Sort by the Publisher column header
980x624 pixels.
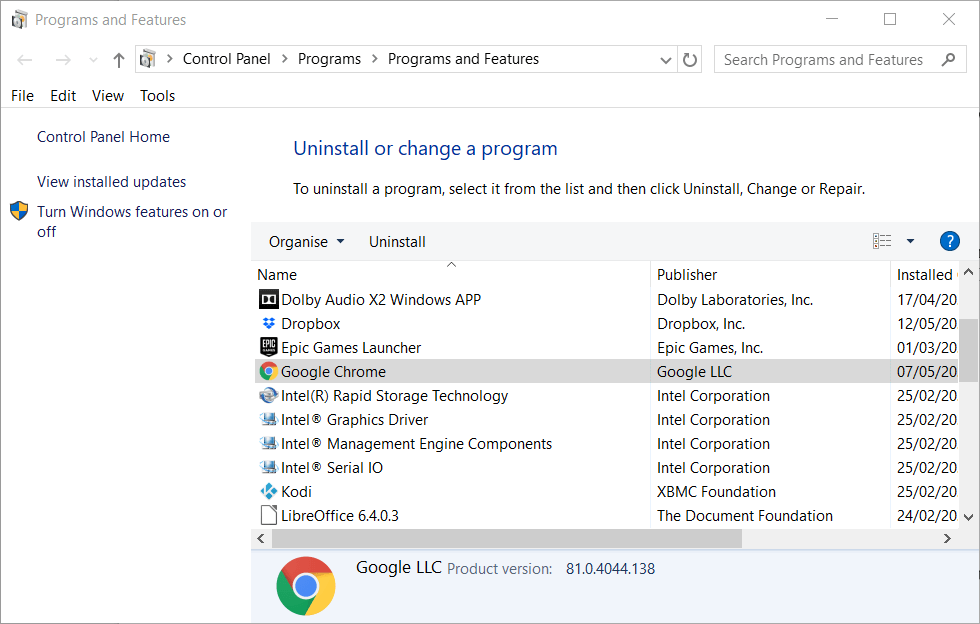pos(687,274)
